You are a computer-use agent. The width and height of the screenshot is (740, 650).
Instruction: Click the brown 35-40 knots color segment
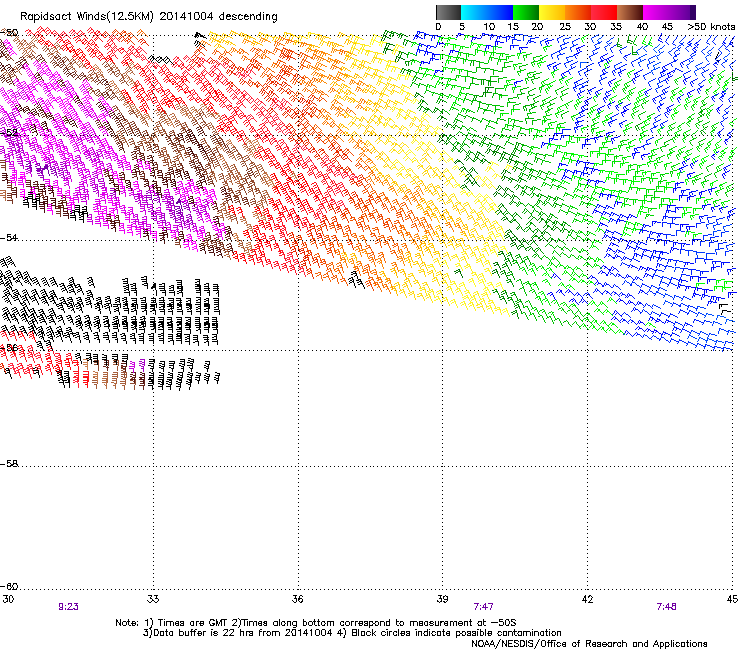pyautogui.click(x=630, y=12)
